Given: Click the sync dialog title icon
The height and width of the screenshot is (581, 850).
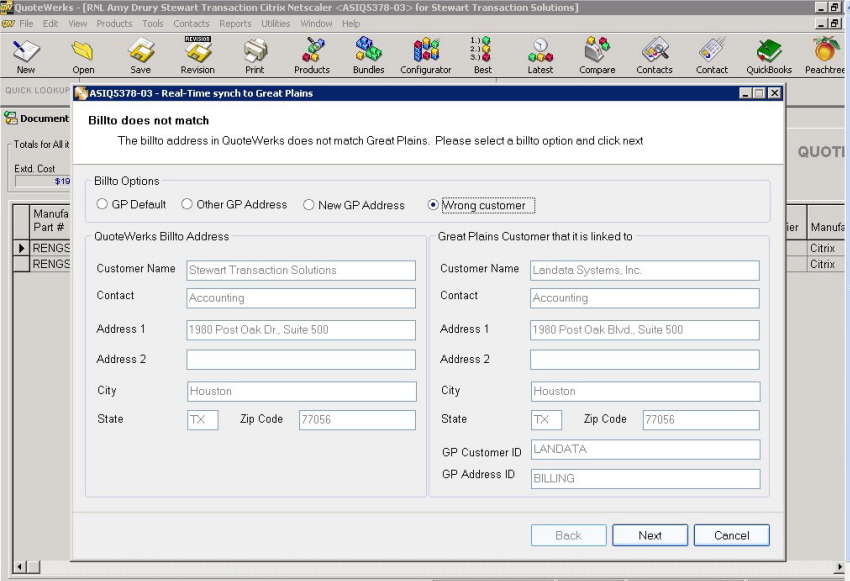Looking at the screenshot, I should click(x=81, y=93).
